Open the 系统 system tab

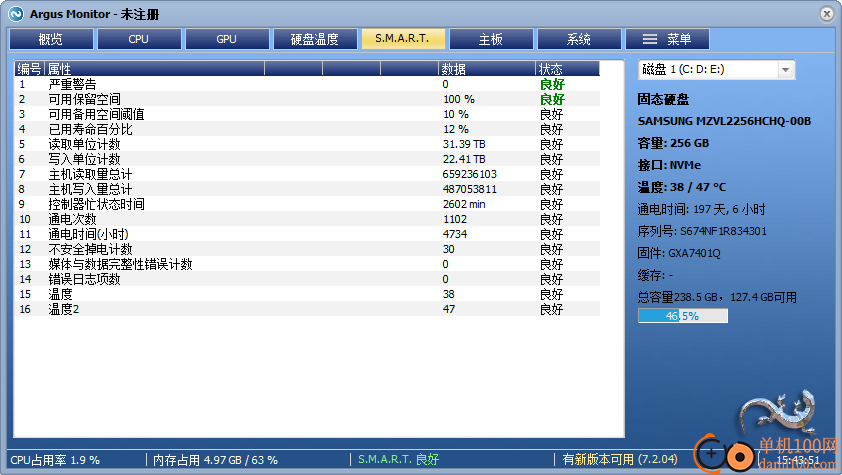(x=579, y=39)
